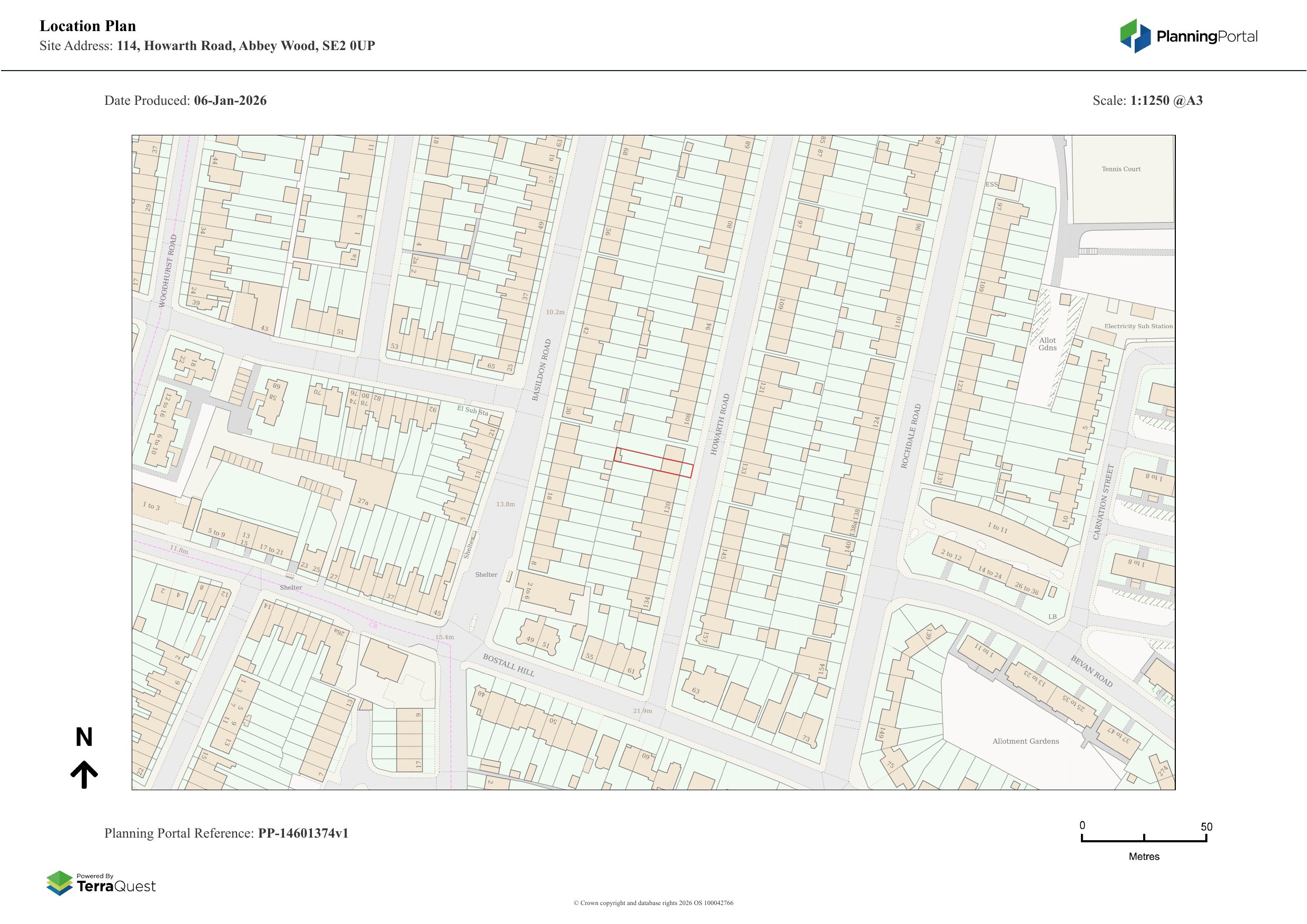The image size is (1307, 924).
Task: Click the Planning Portal Reference number
Action: coord(303,833)
